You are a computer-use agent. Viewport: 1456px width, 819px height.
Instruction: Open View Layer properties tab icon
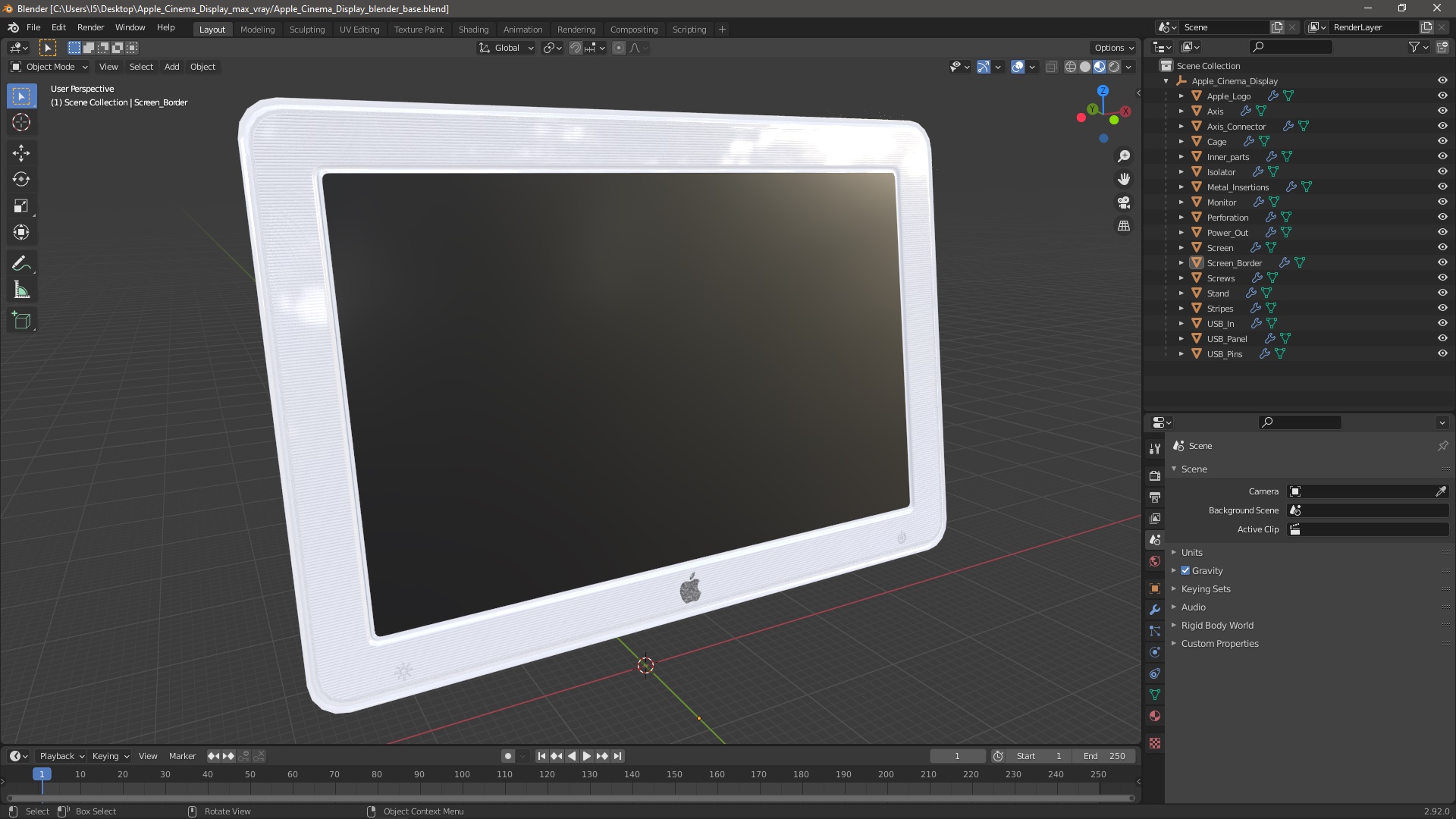point(1155,519)
